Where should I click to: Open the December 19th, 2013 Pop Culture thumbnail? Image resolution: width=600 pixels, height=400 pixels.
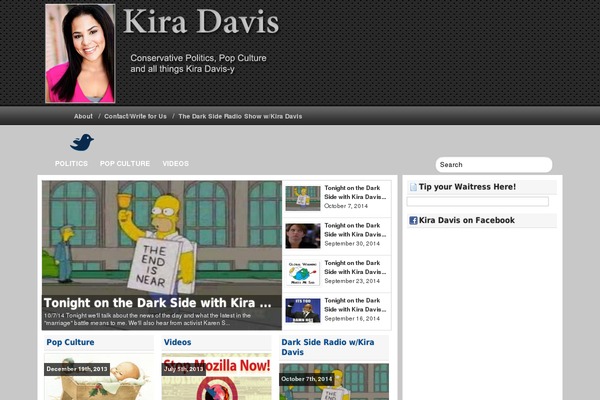[99, 377]
